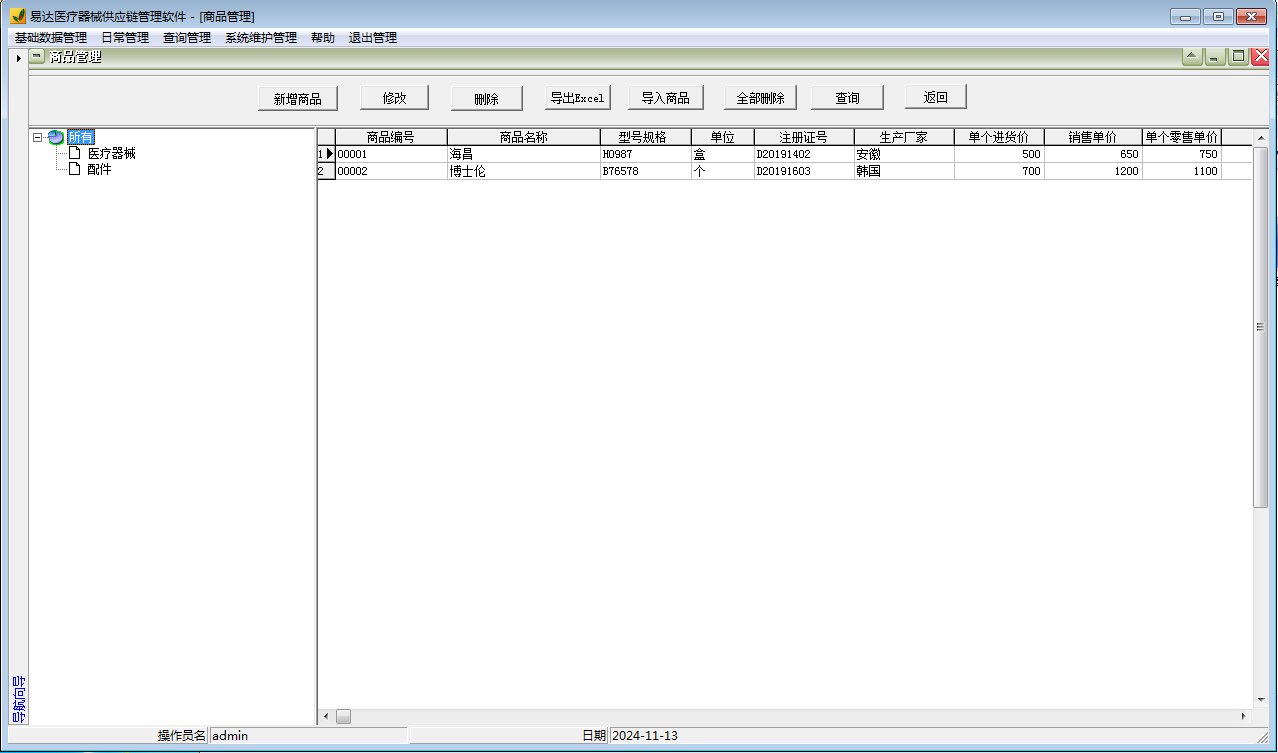Image resolution: width=1278 pixels, height=753 pixels.
Task: Click the grid's vertical scroll down arrow
Action: tap(1260, 699)
